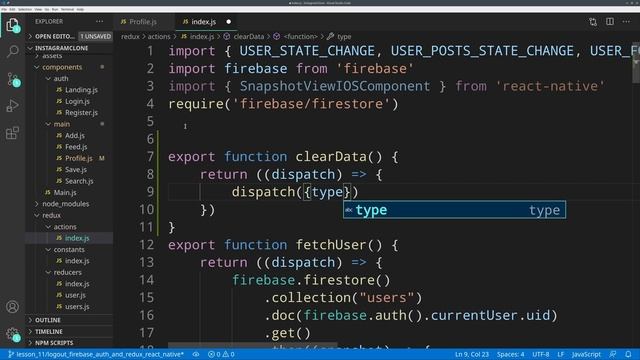Image resolution: width=640 pixels, height=360 pixels.
Task: Open Search.js in the file tree
Action: point(79,181)
